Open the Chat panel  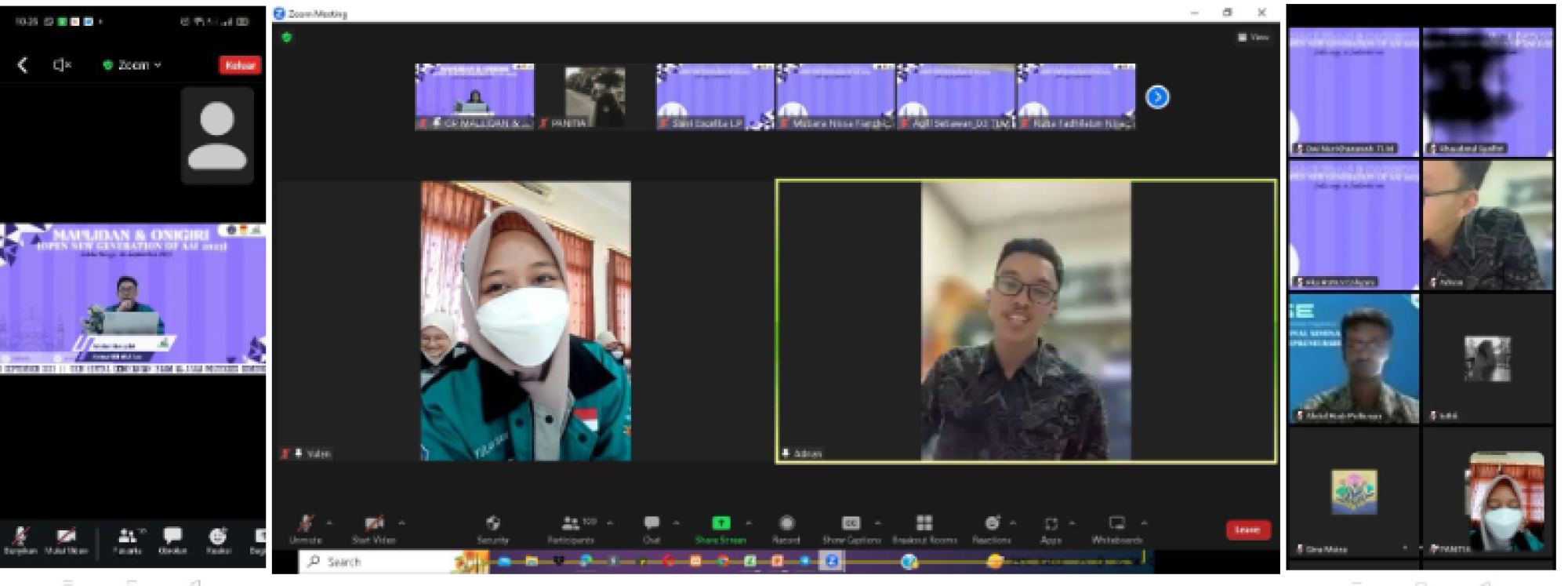coord(651,524)
